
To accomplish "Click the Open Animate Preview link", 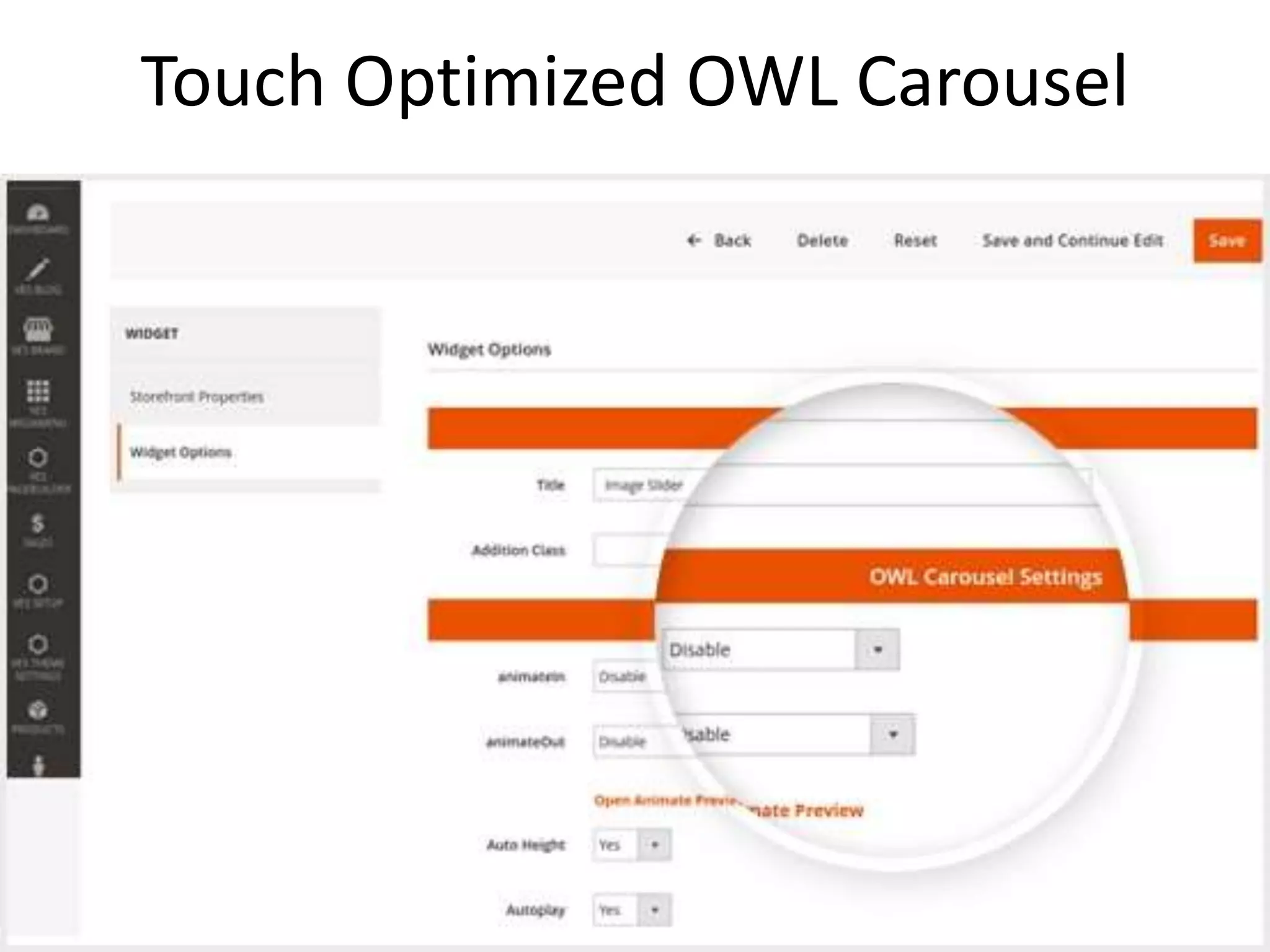I will 665,800.
